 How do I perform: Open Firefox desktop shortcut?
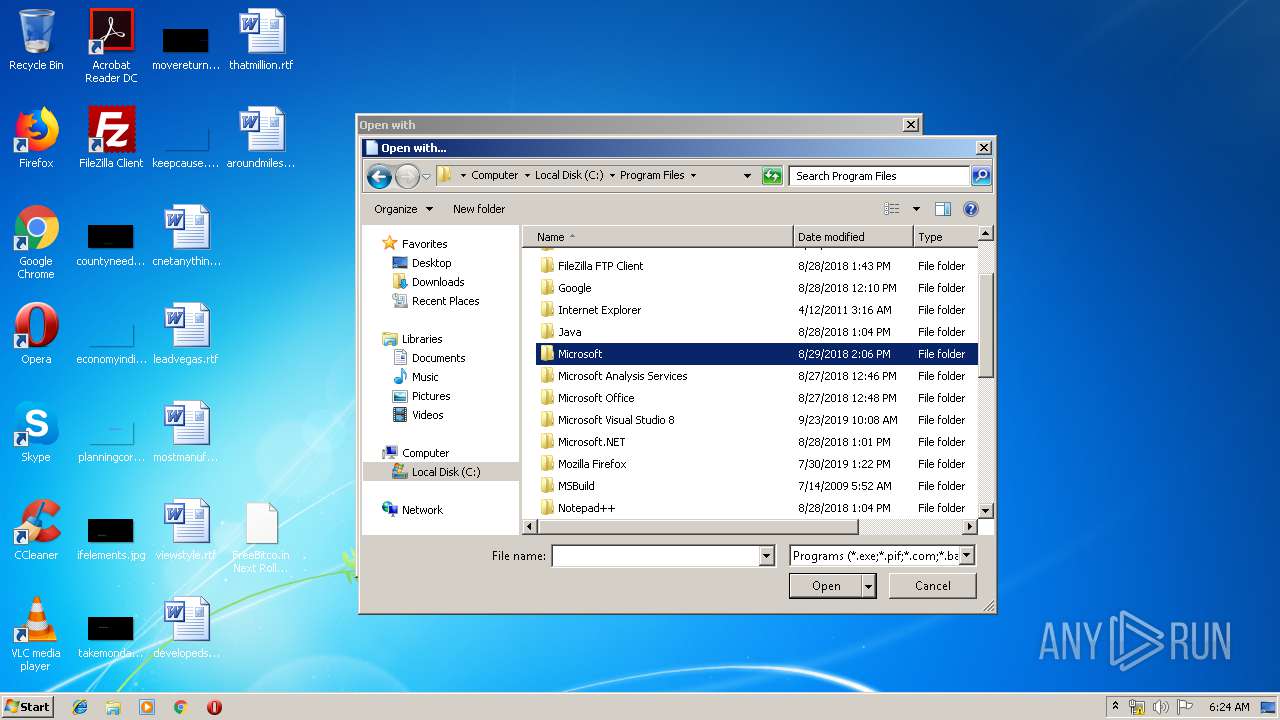[x=36, y=138]
